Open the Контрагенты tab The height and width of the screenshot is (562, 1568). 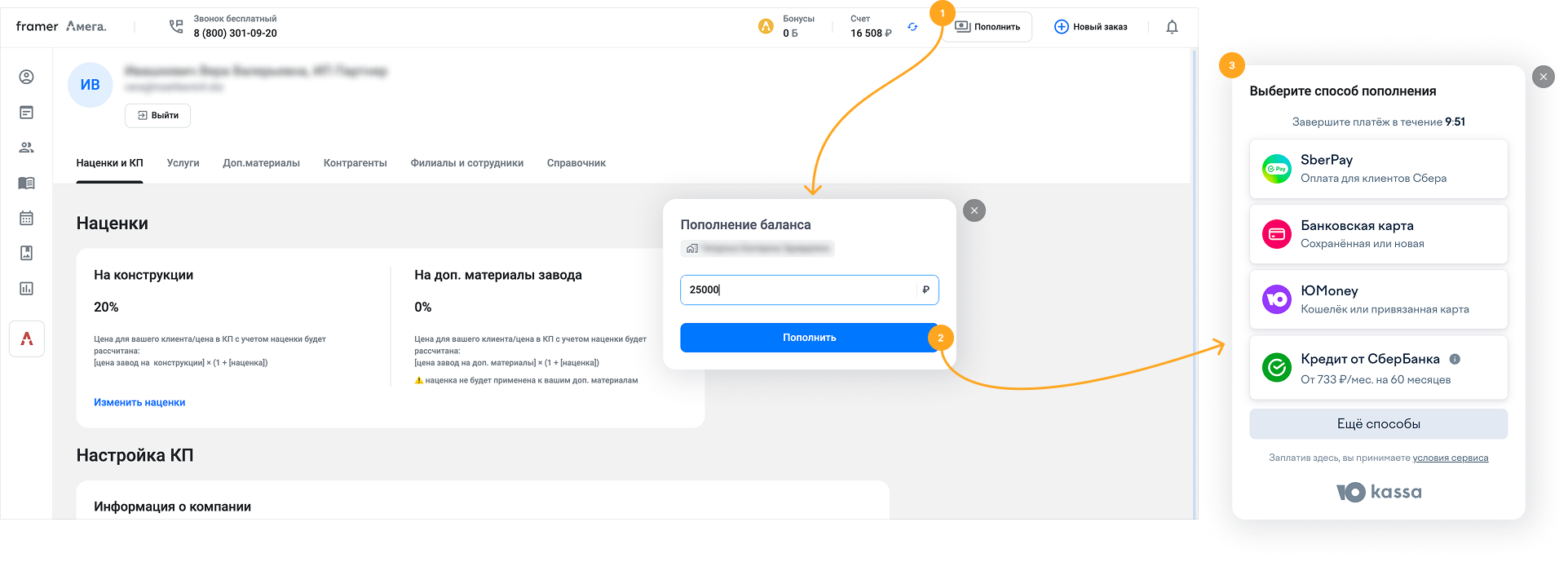click(x=355, y=163)
